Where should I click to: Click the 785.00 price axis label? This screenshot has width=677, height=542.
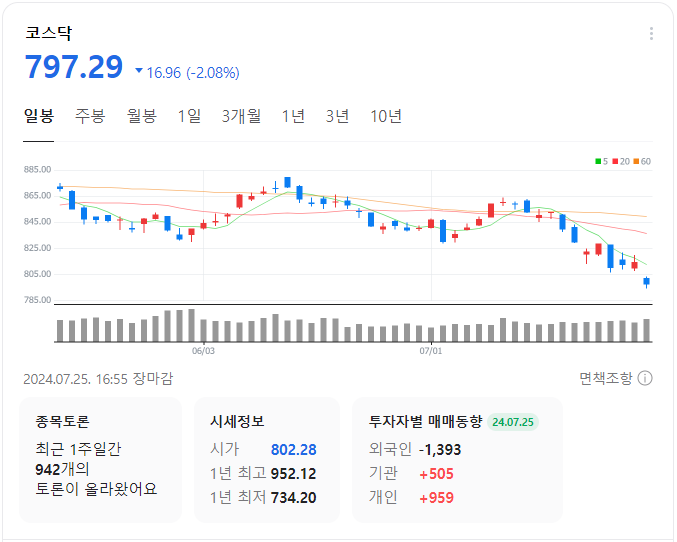tap(37, 300)
